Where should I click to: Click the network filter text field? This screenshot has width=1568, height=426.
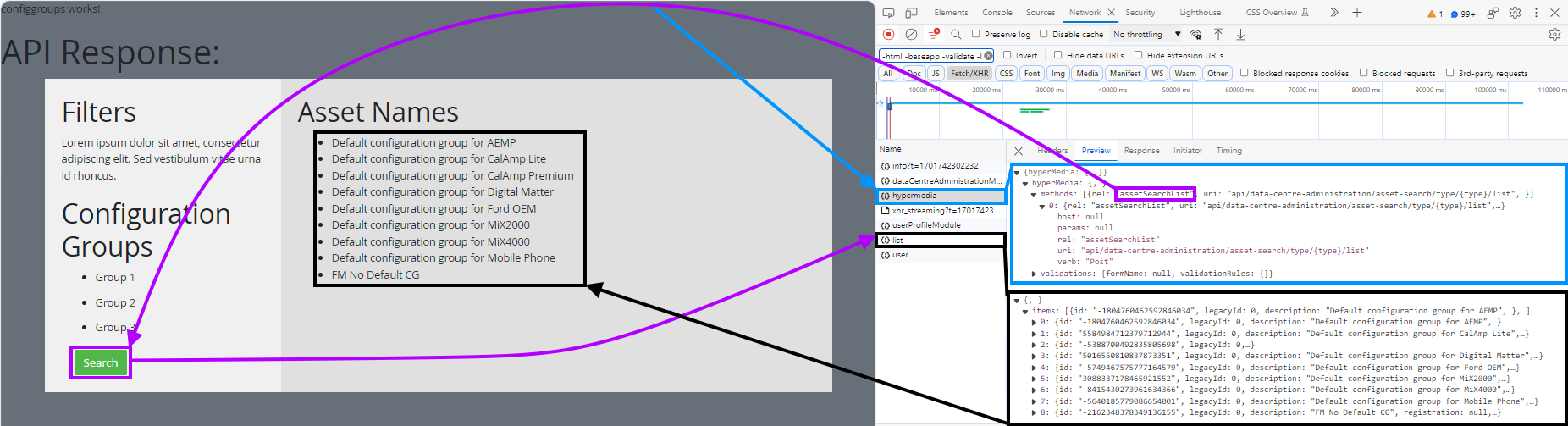(930, 56)
